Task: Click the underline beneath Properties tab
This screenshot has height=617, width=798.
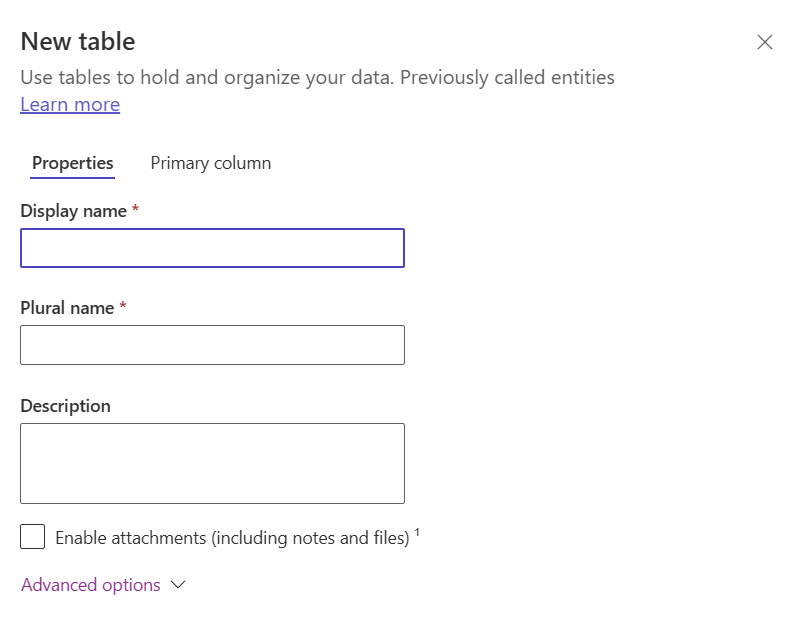Action: pyautogui.click(x=73, y=178)
